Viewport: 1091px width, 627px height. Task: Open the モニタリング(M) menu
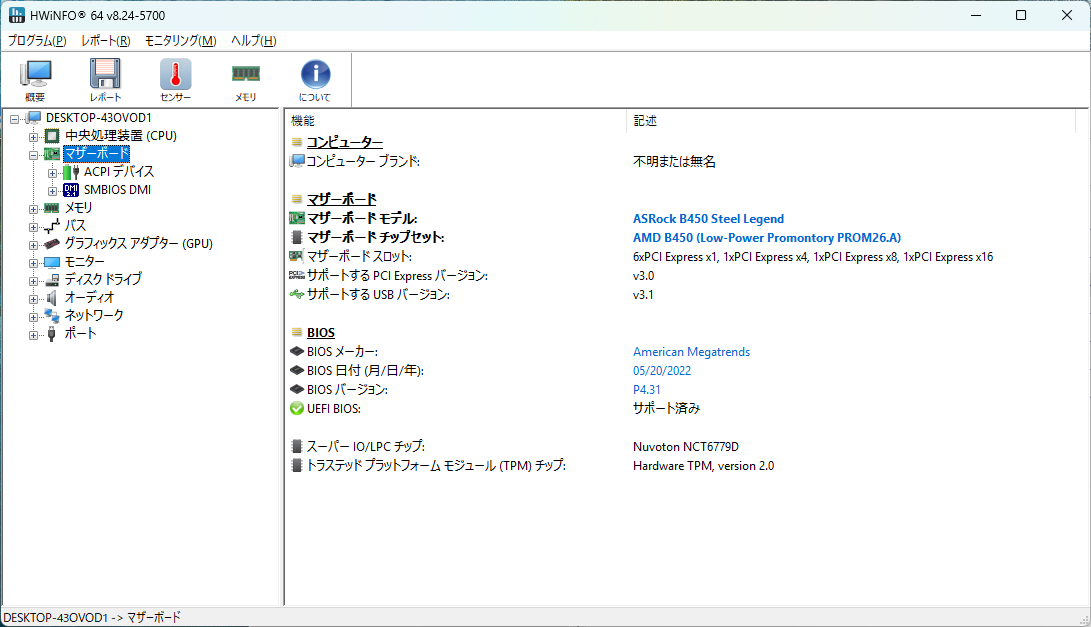tap(180, 41)
